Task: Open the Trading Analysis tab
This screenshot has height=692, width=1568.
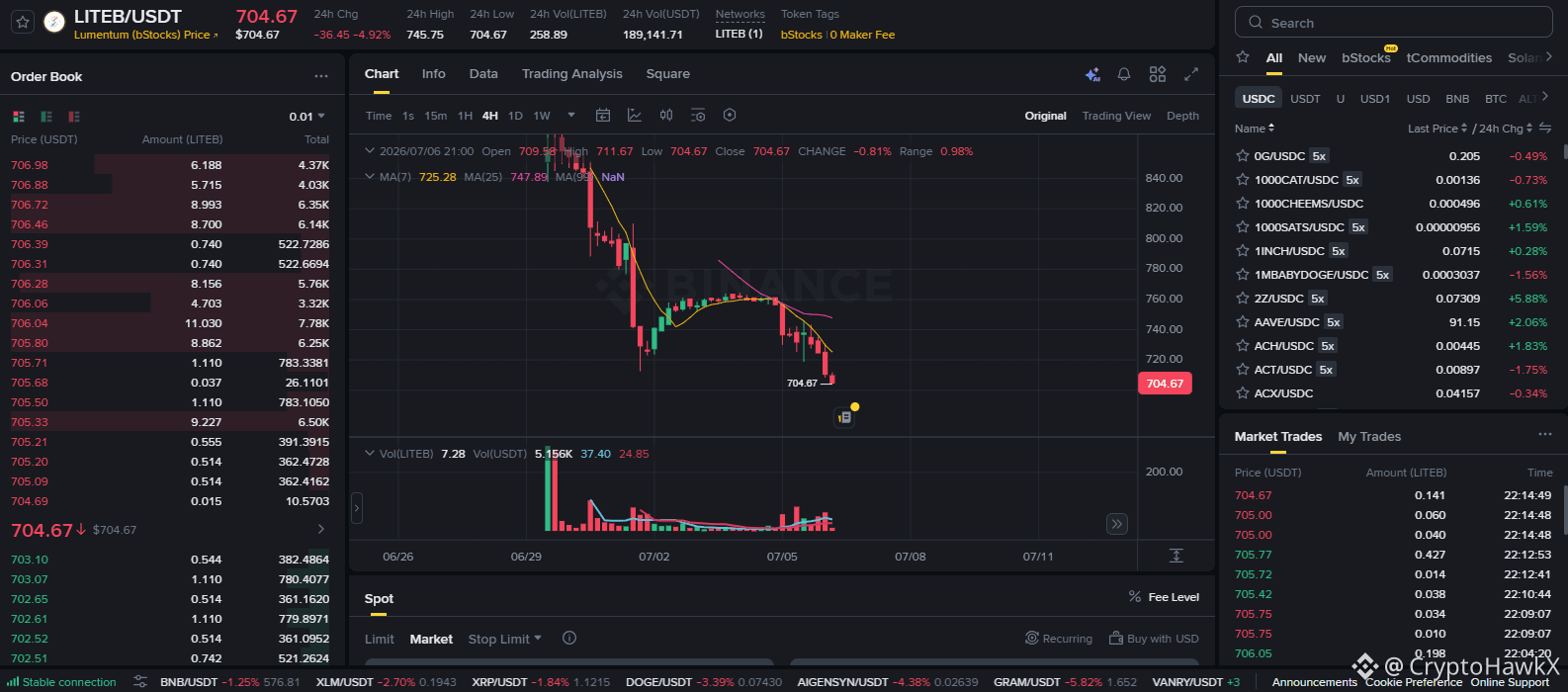Action: click(x=572, y=74)
